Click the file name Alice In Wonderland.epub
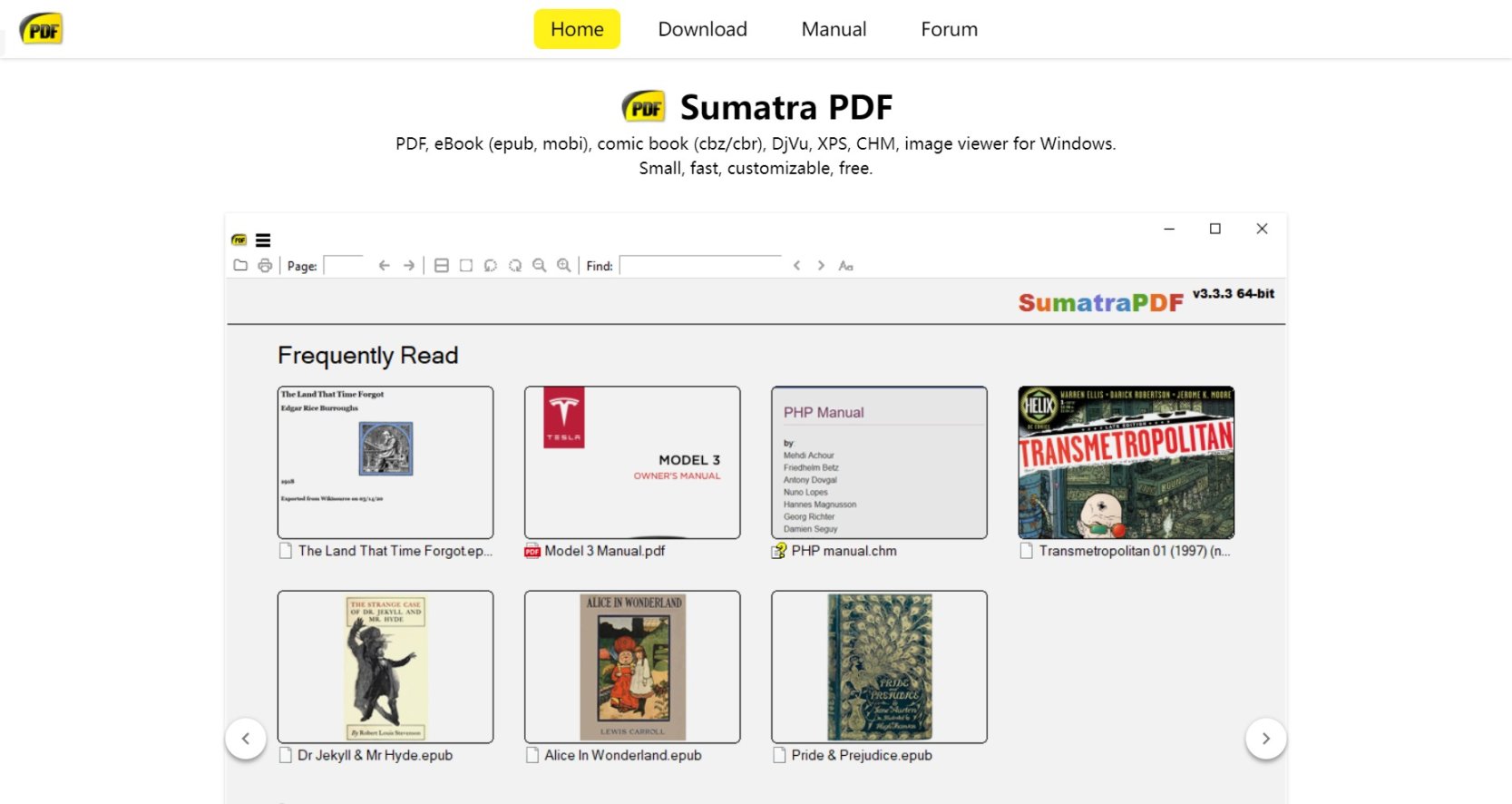 click(x=623, y=755)
